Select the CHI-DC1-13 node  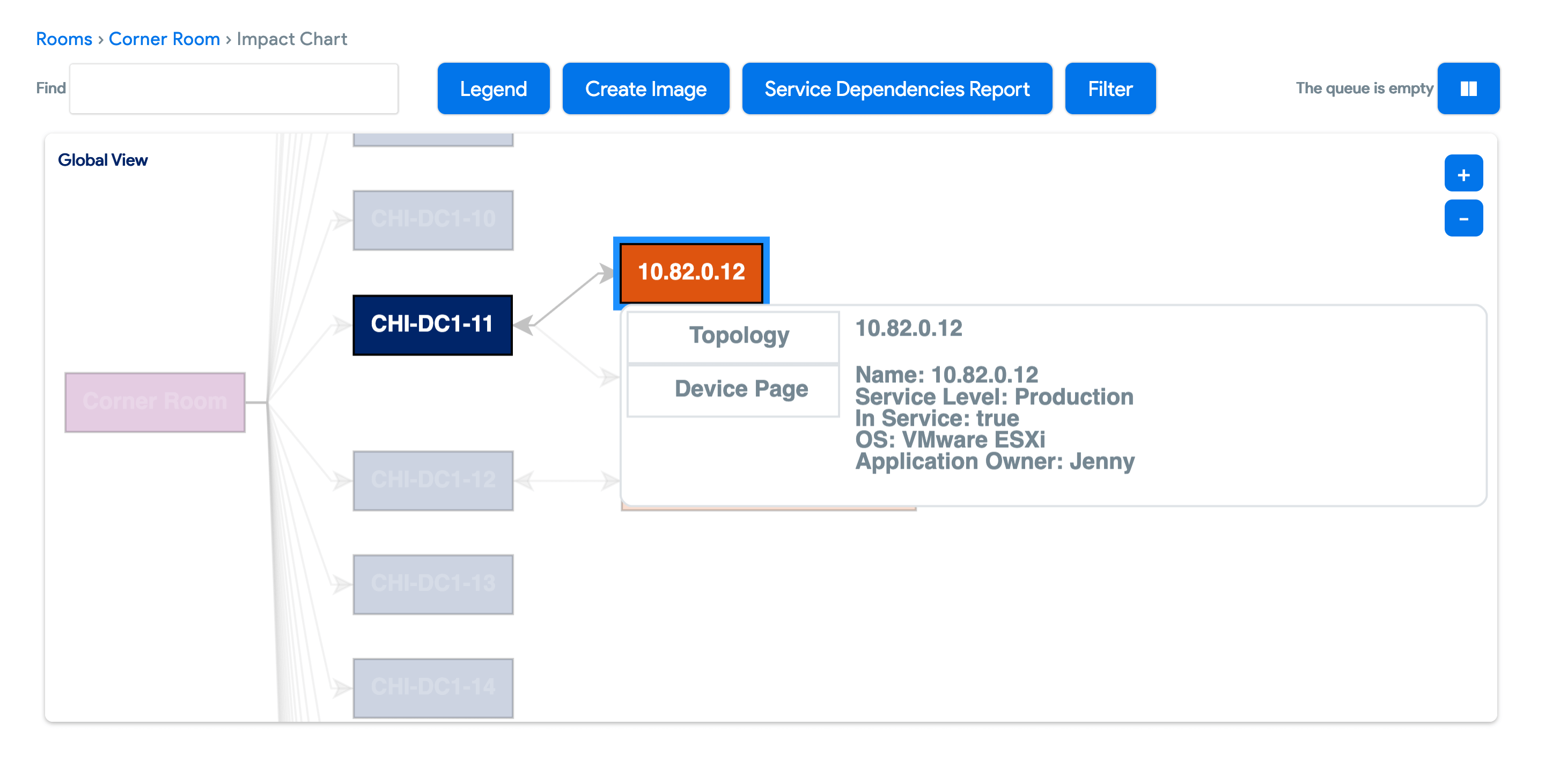tap(433, 583)
